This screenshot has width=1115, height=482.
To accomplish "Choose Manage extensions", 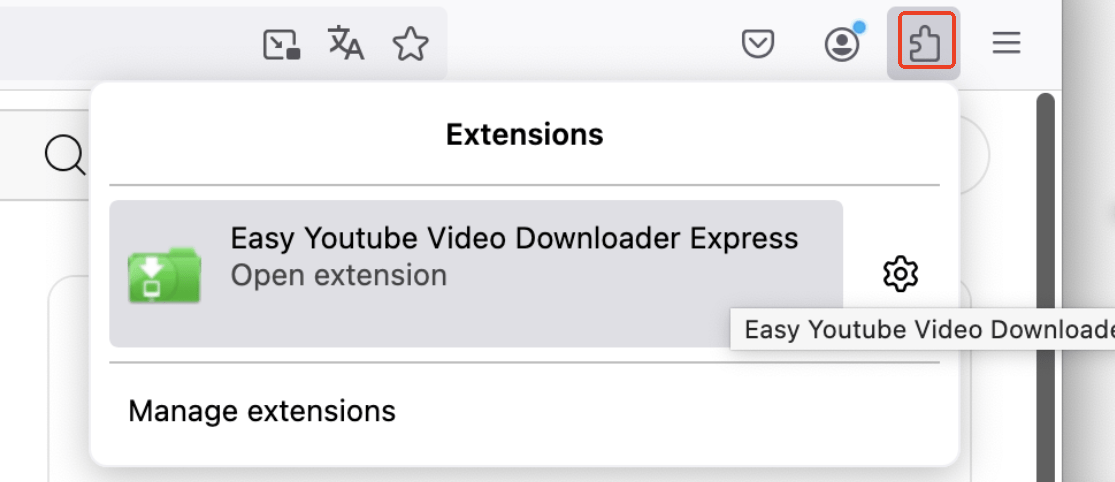I will [x=262, y=411].
